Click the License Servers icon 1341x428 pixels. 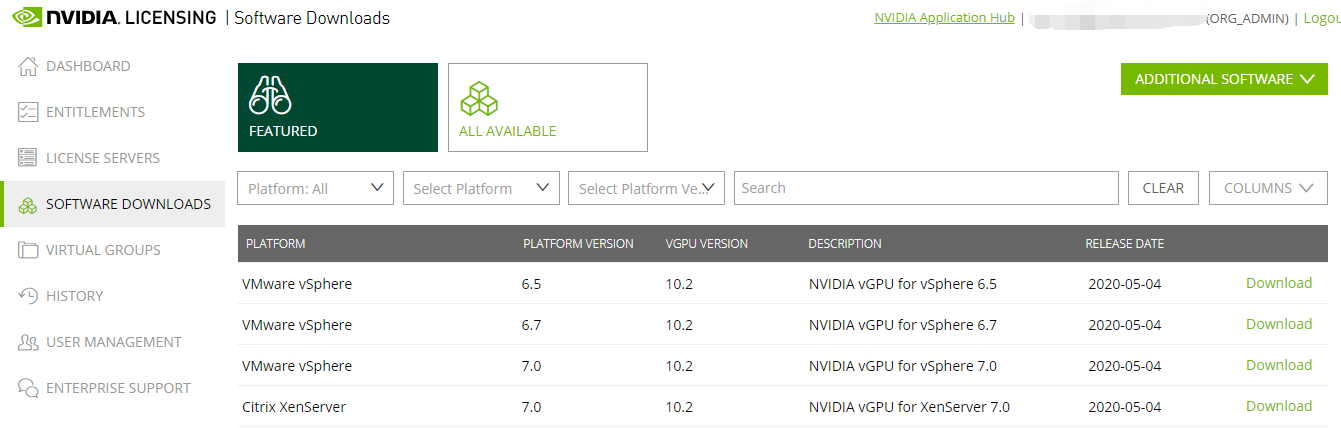pyautogui.click(x=28, y=158)
